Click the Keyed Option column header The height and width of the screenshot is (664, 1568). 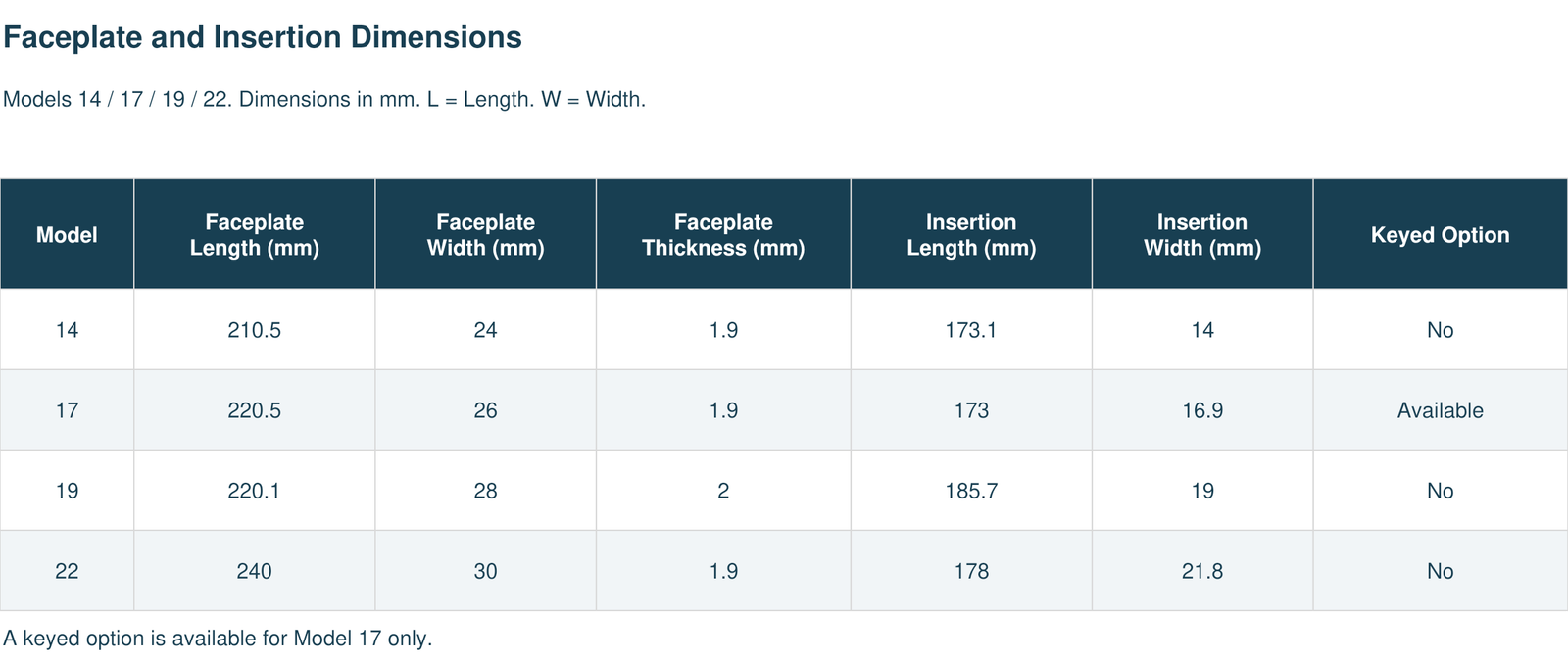pyautogui.click(x=1441, y=235)
